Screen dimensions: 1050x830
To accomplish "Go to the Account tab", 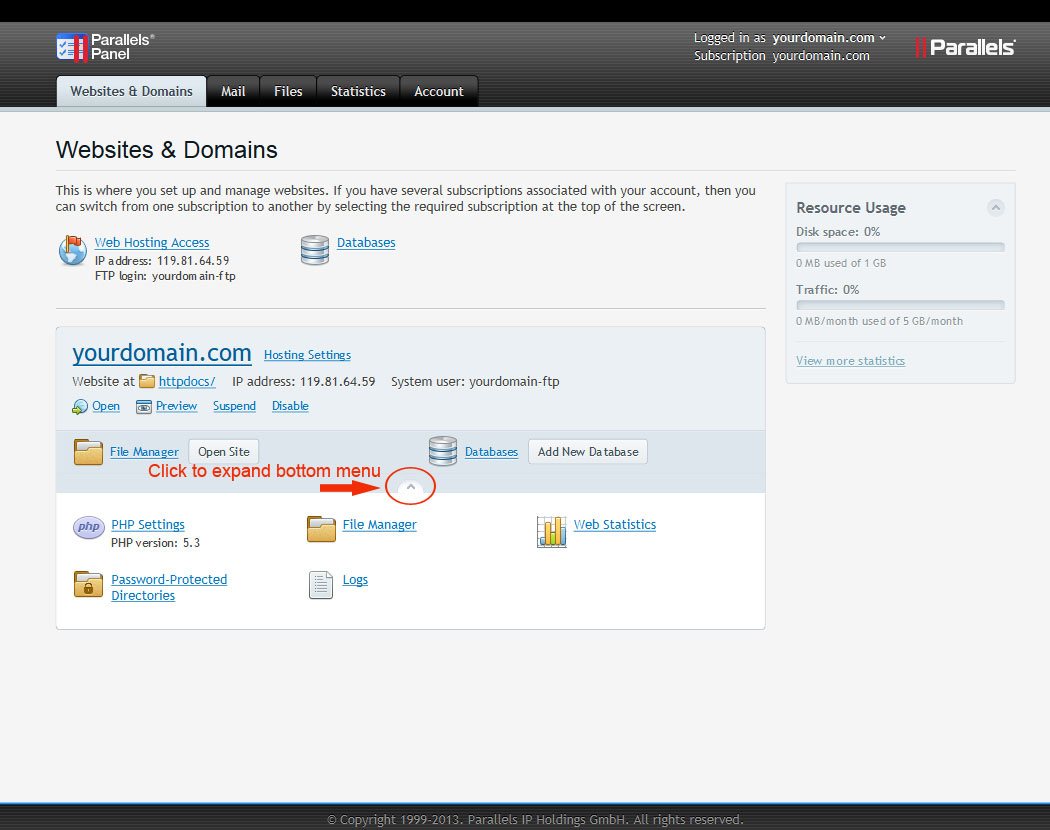I will coord(438,91).
